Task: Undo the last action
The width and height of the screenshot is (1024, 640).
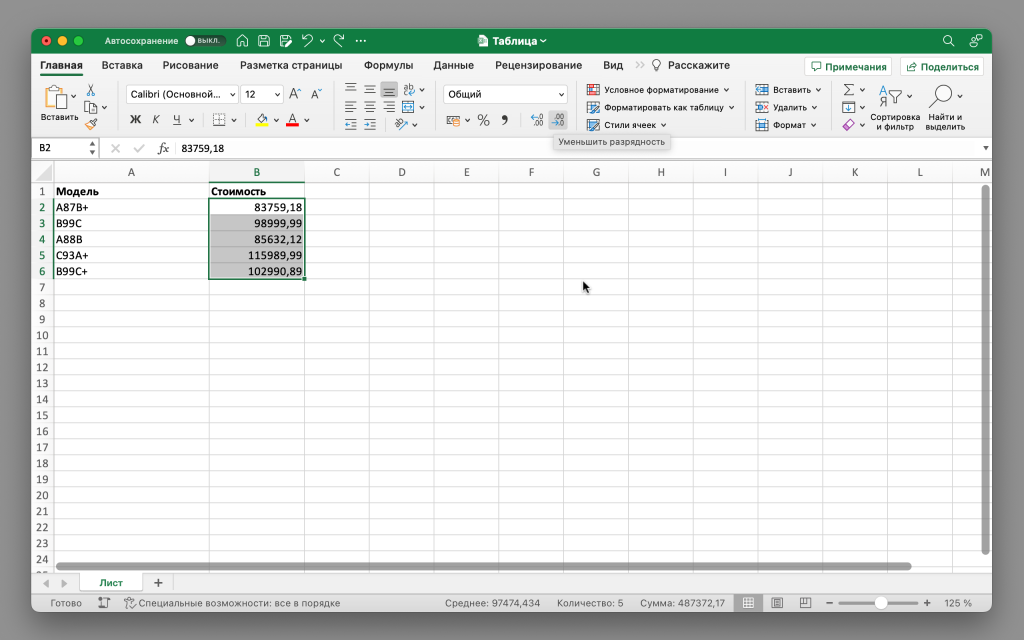Action: (307, 40)
